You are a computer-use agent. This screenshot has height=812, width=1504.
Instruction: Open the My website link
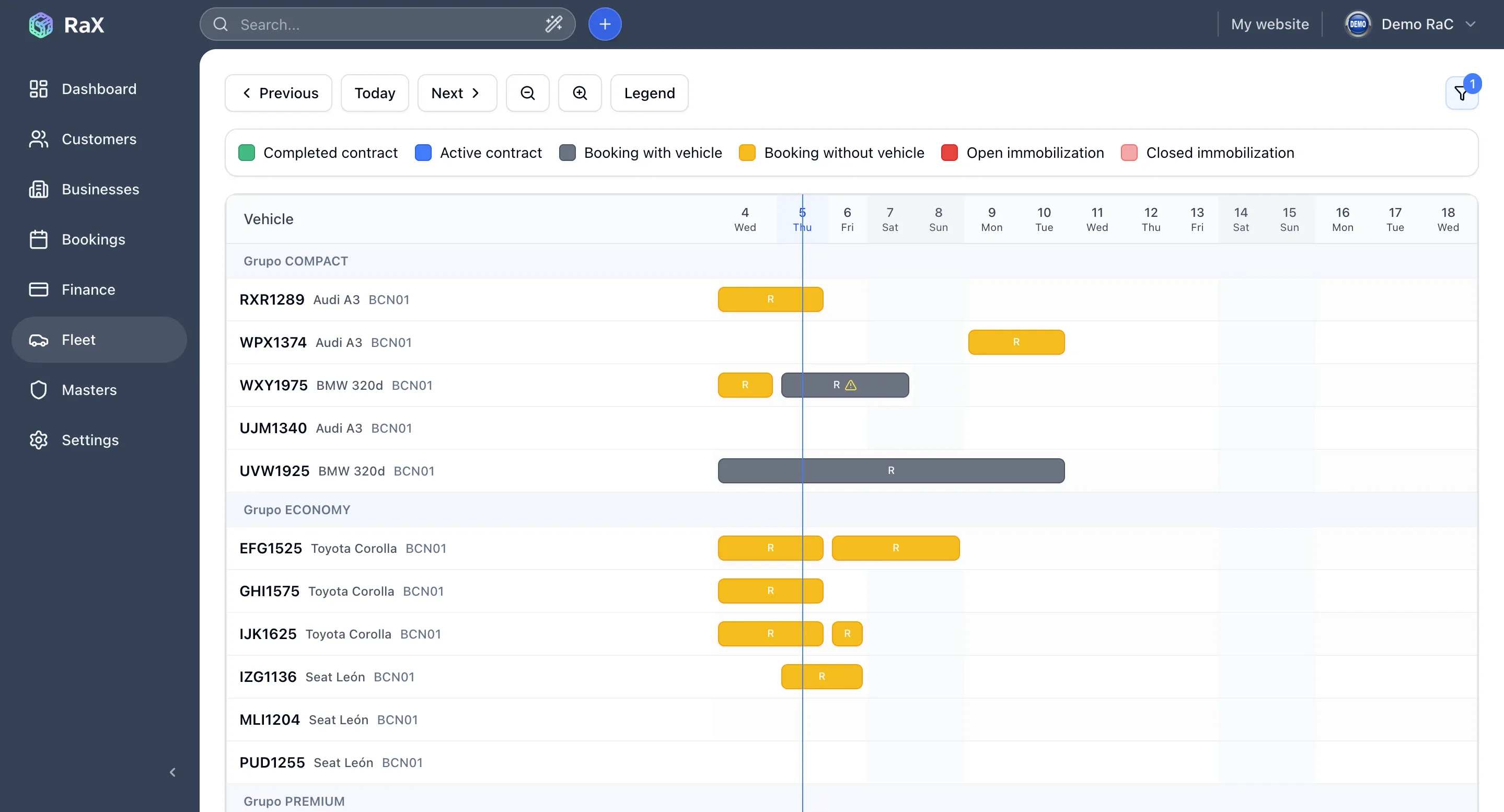tap(1270, 25)
